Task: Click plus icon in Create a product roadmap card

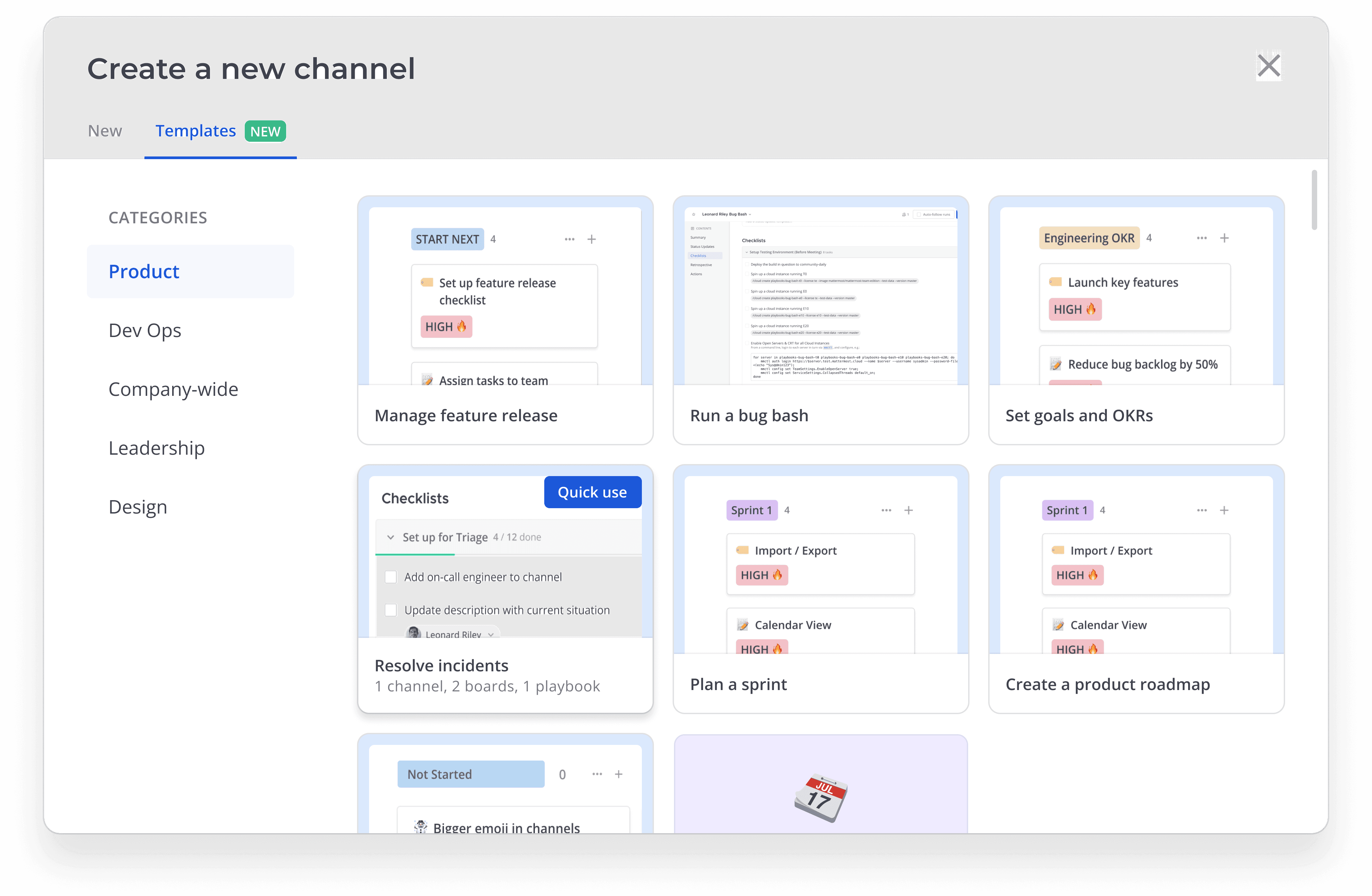Action: [1225, 510]
